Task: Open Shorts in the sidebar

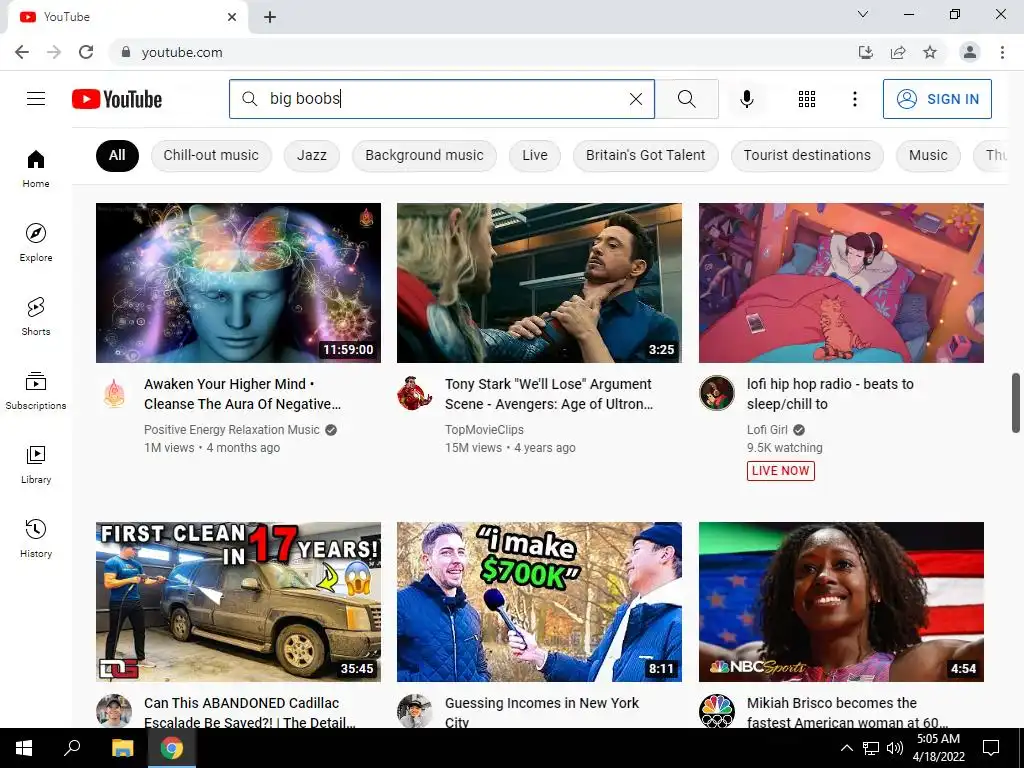Action: (36, 316)
